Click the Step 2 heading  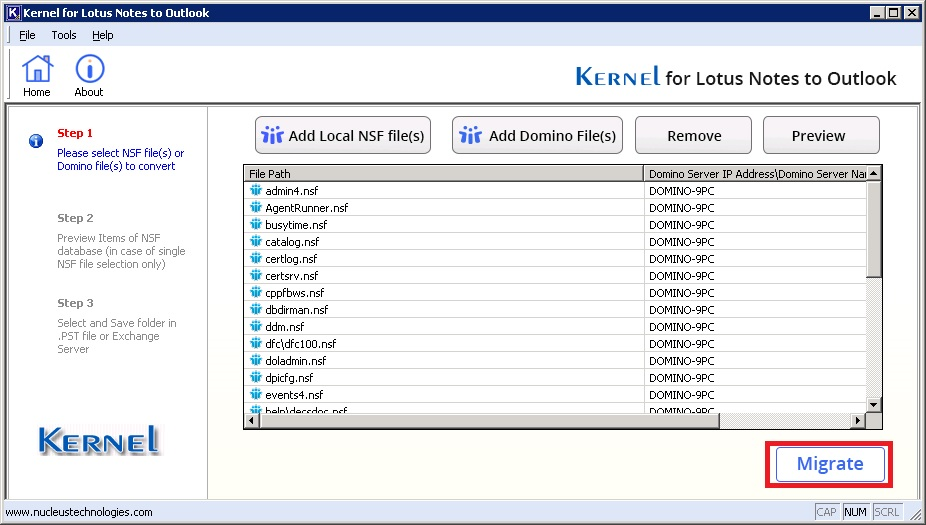pos(75,218)
